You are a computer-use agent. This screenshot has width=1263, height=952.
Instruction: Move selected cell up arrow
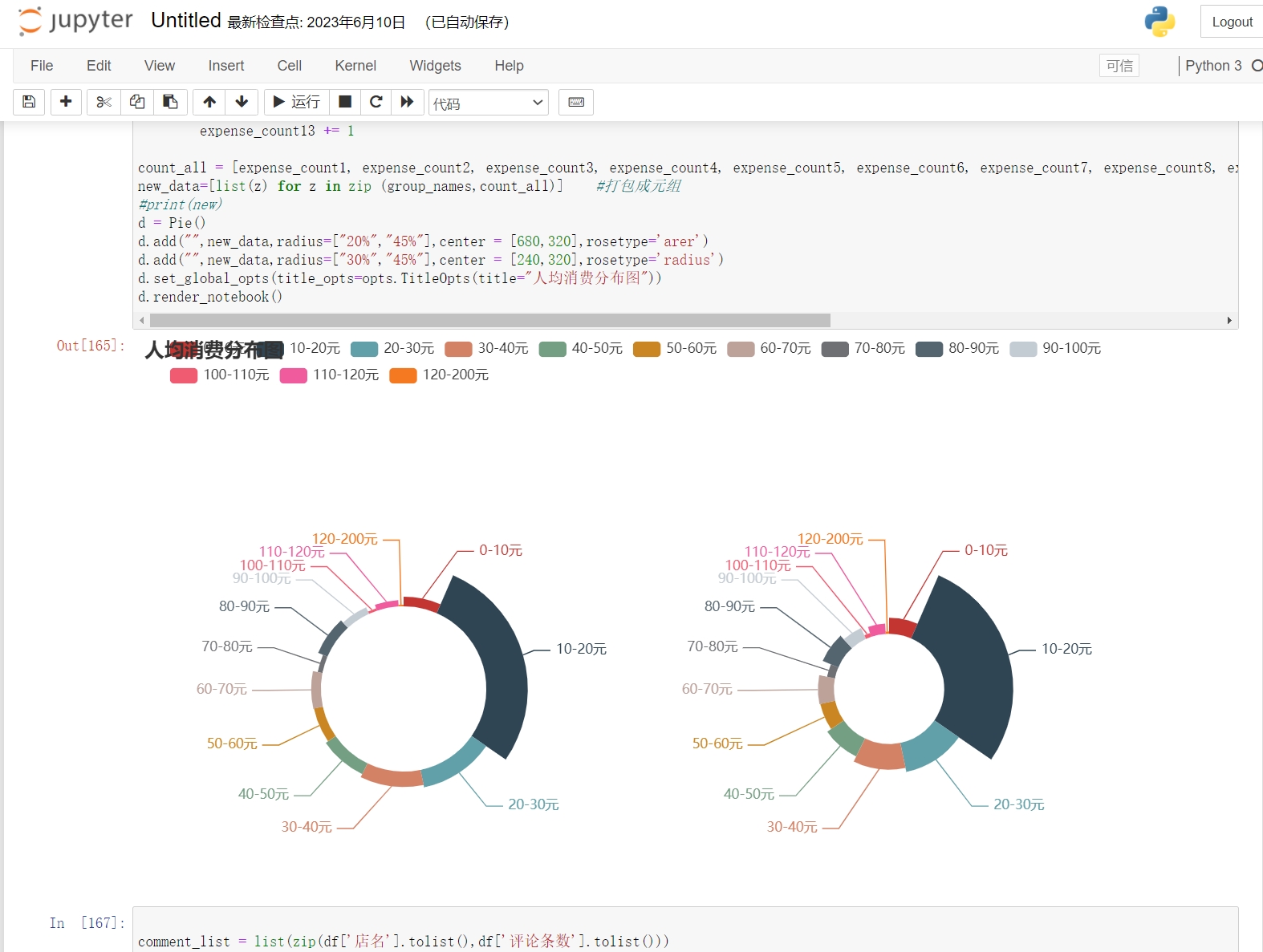(209, 102)
